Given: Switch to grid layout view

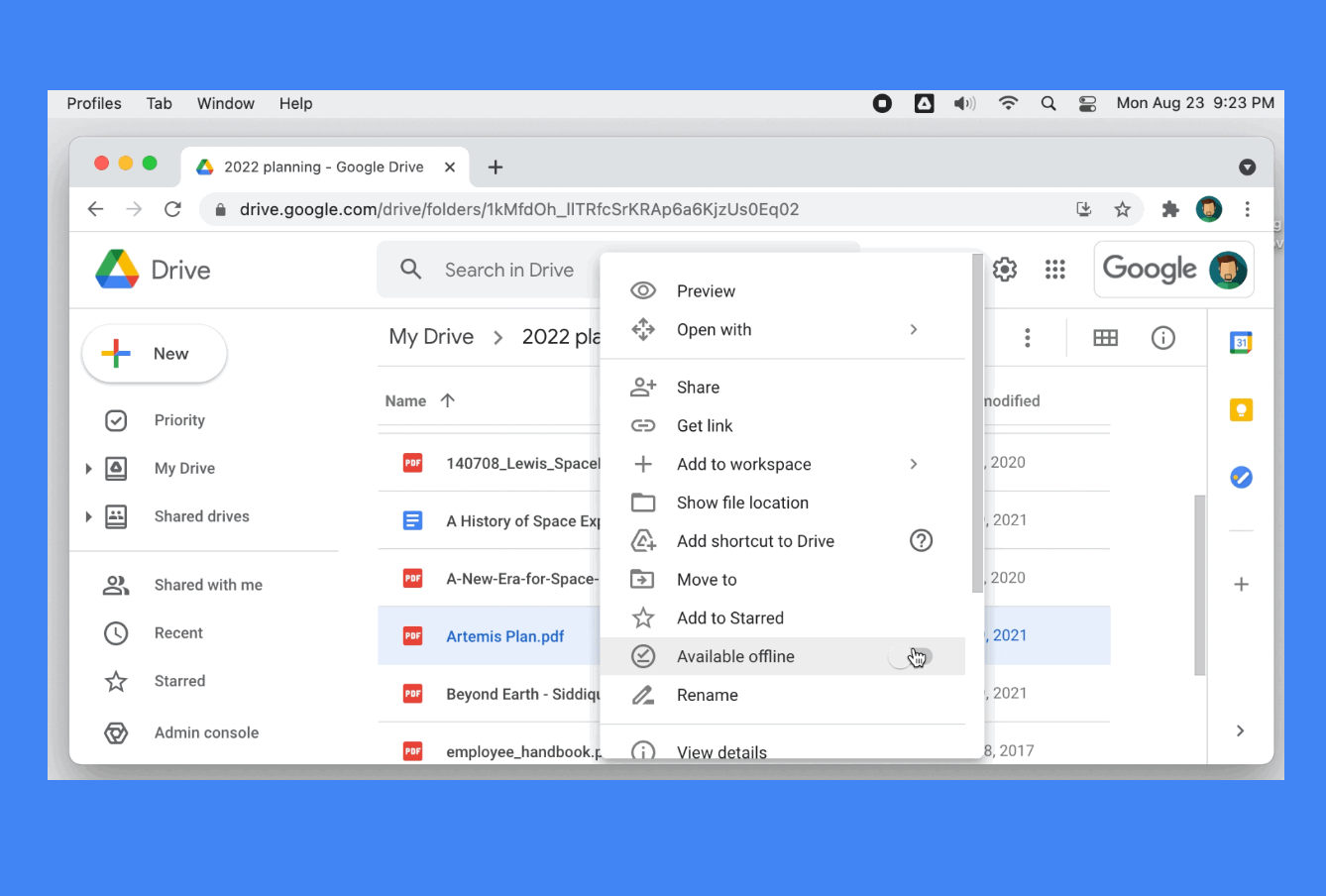Looking at the screenshot, I should point(1105,338).
